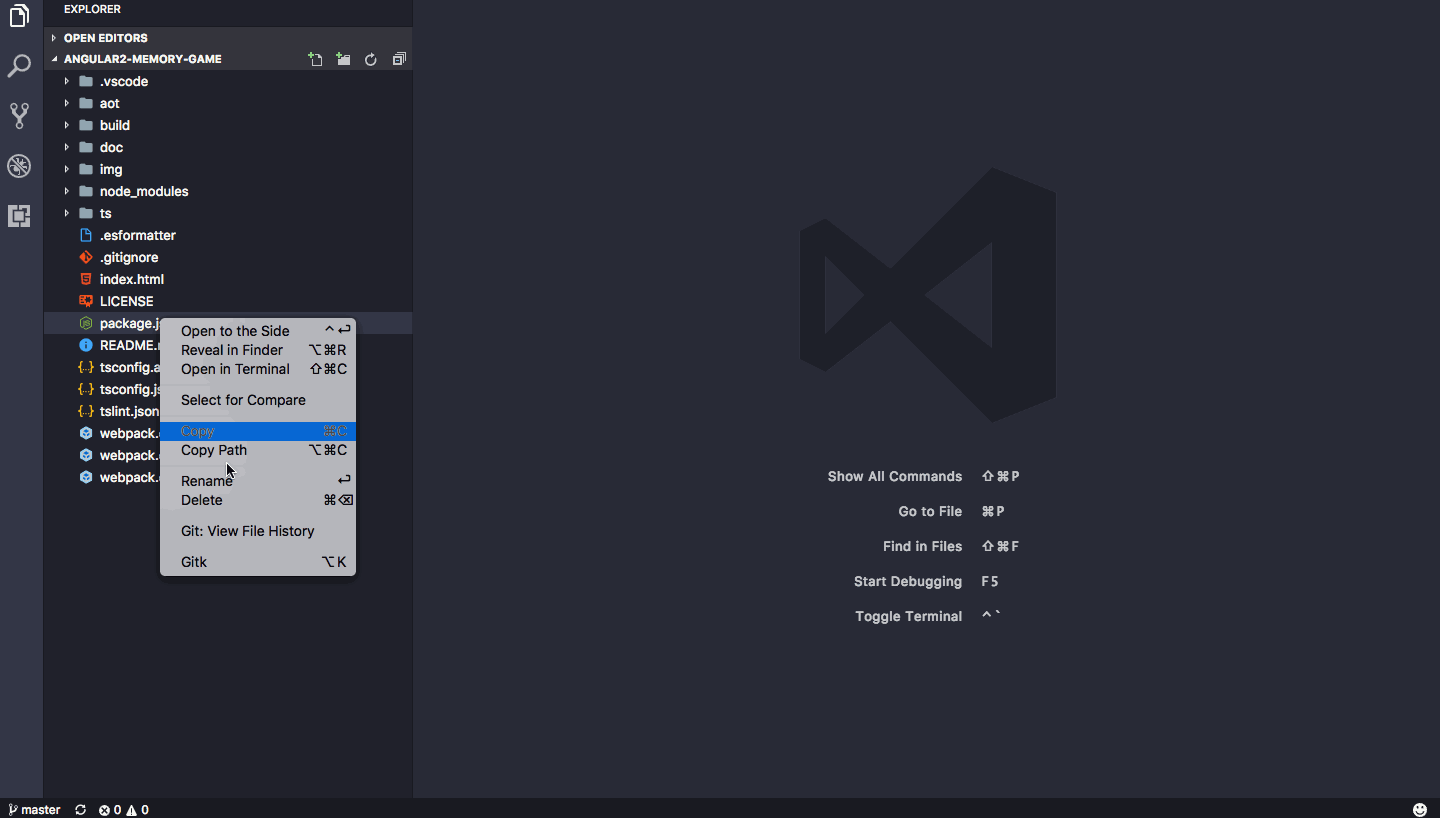This screenshot has width=1440, height=818.
Task: Collapse all folders in explorer
Action: (399, 59)
